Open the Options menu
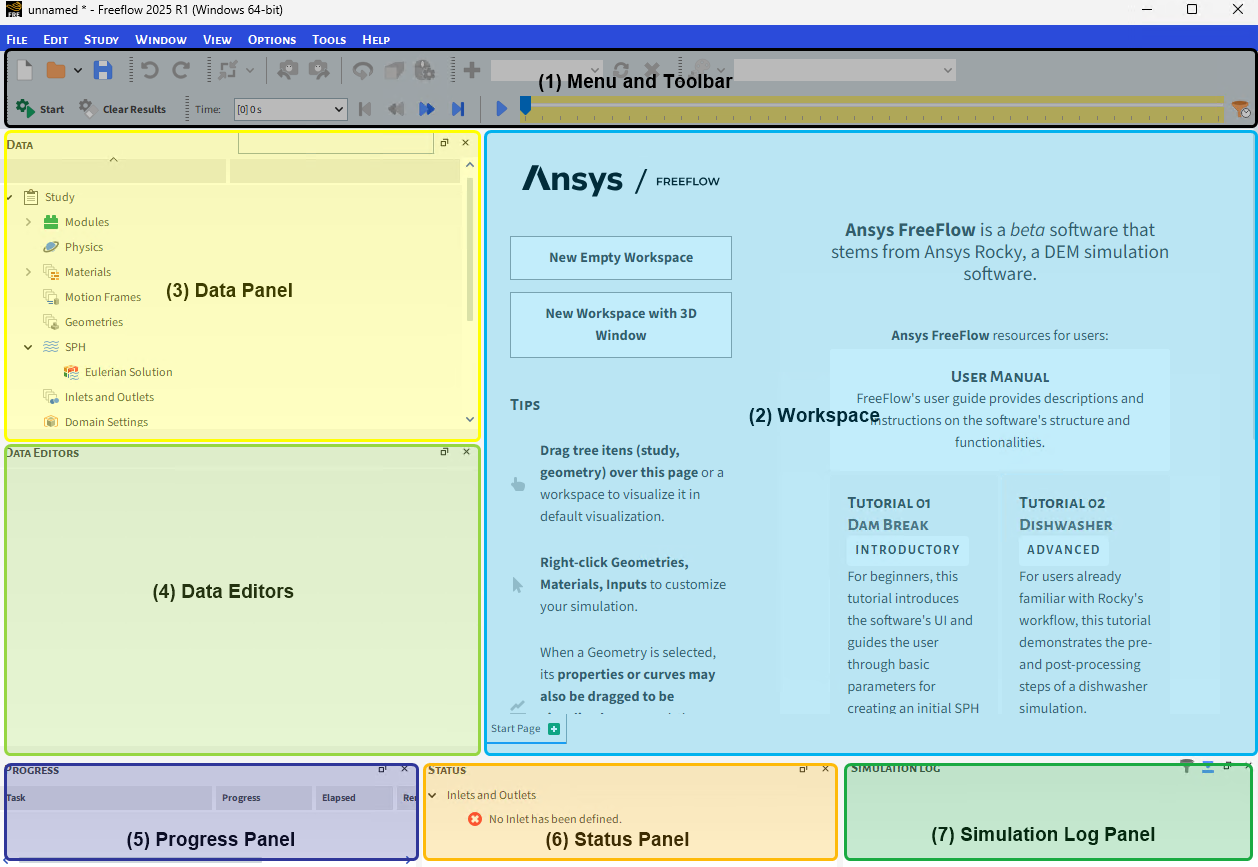 (272, 39)
